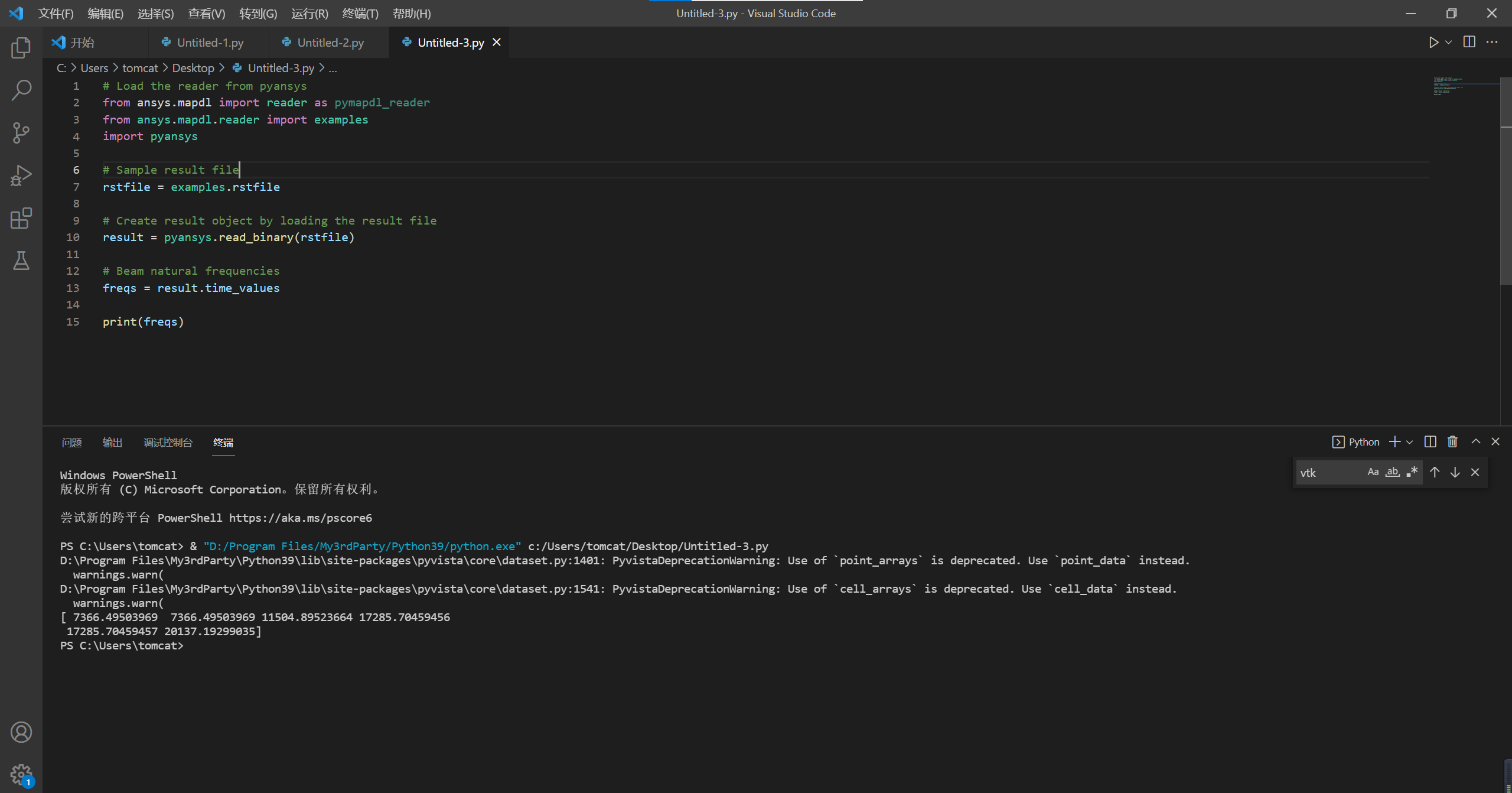Open the Extensions icon
This screenshot has width=1512, height=793.
(21, 218)
